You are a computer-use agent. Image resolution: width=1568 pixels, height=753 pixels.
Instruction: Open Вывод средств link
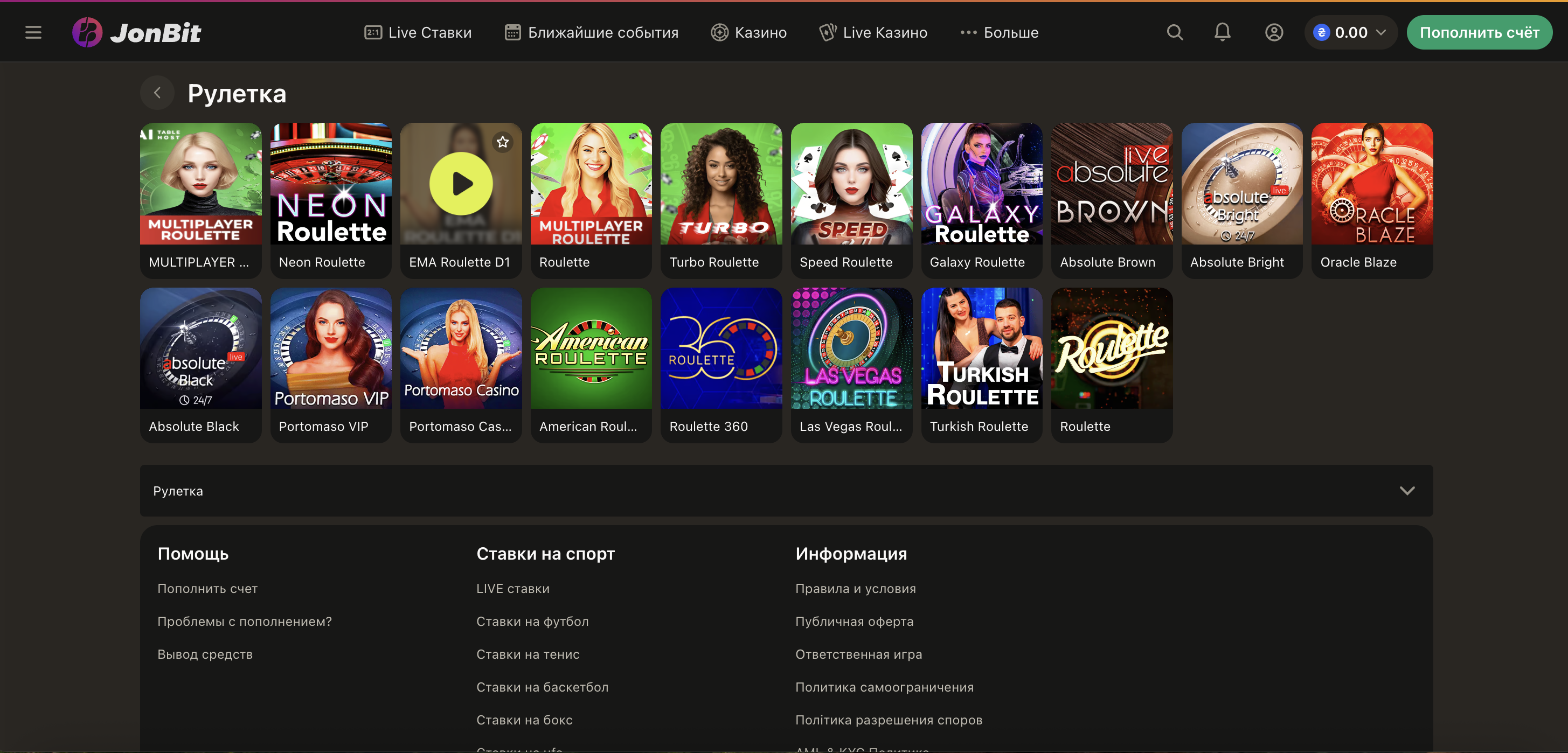tap(205, 654)
